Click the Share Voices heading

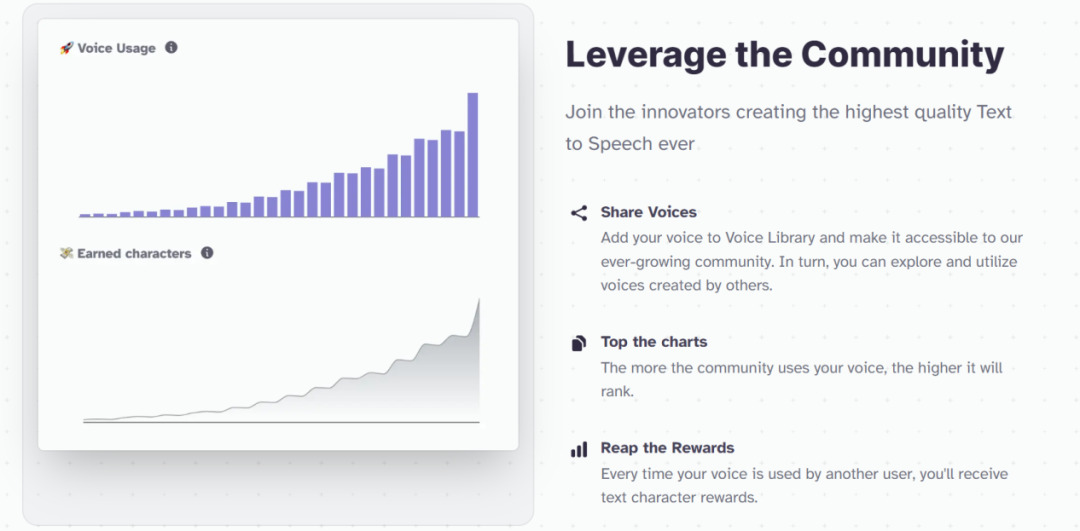click(x=649, y=212)
